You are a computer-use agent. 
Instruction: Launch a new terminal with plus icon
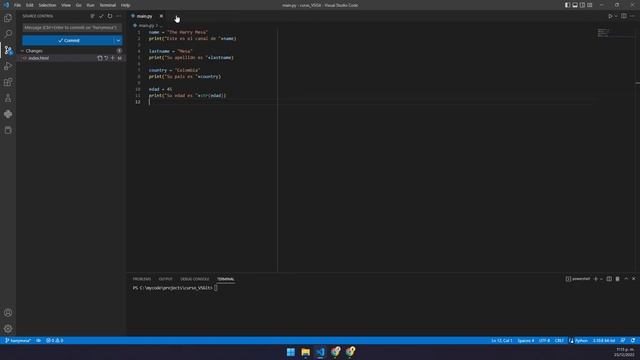coord(596,279)
